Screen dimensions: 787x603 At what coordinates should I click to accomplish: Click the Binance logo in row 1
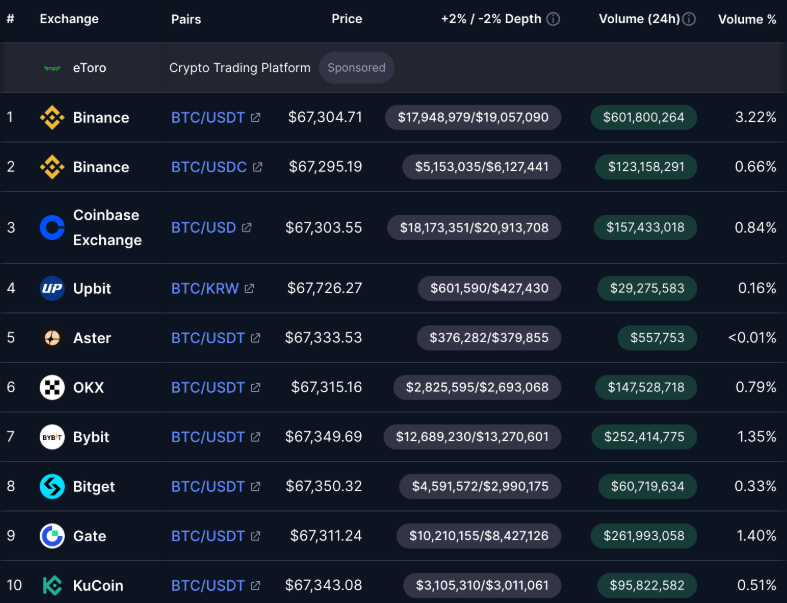point(52,117)
